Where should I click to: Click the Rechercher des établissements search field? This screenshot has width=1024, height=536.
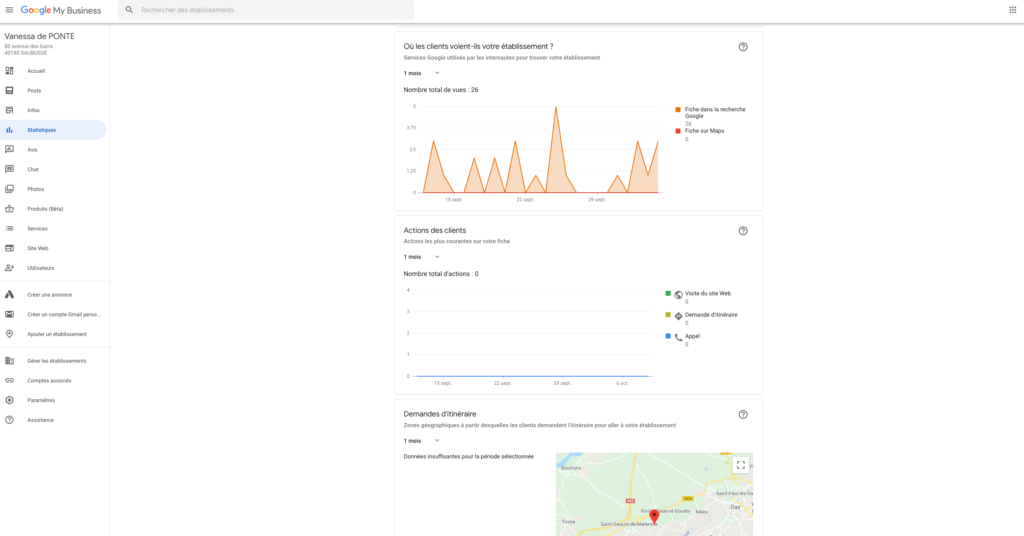click(x=270, y=9)
